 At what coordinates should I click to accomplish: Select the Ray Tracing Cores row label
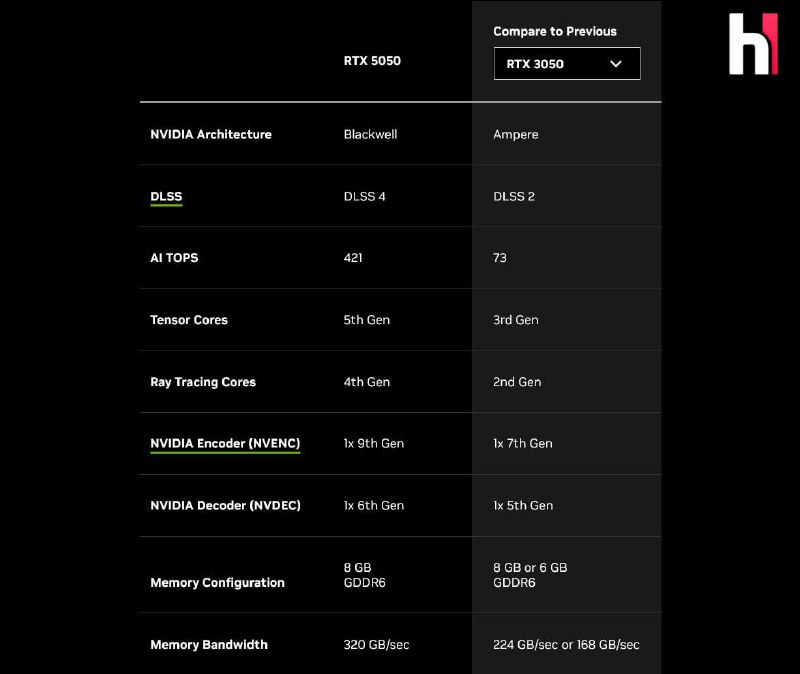point(203,382)
